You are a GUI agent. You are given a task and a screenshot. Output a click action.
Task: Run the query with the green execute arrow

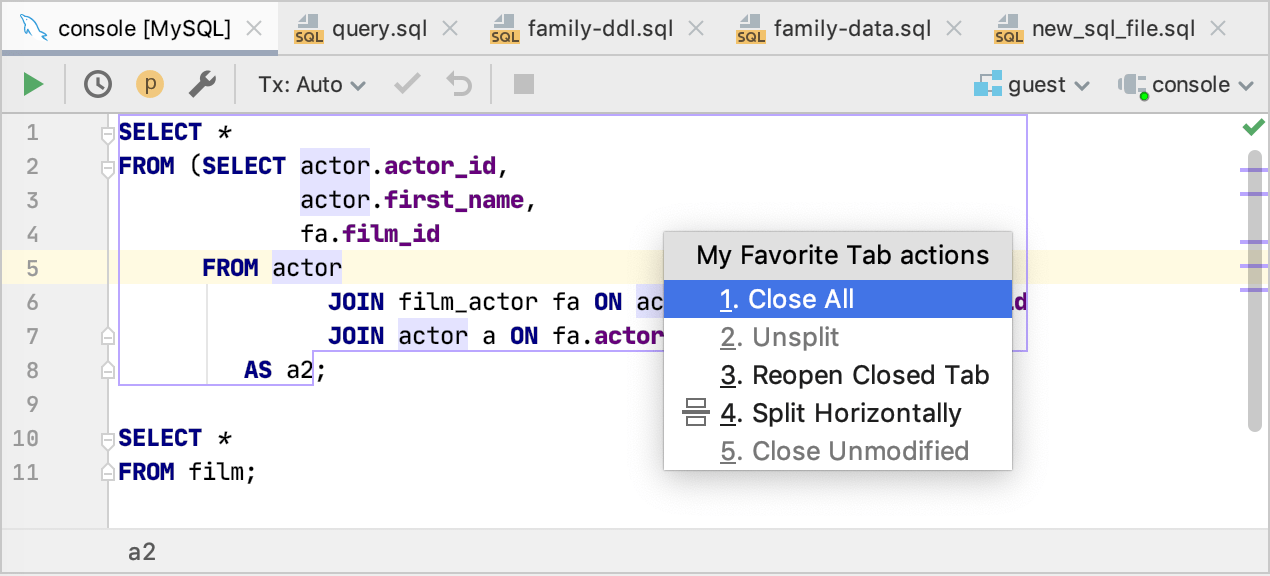(32, 84)
